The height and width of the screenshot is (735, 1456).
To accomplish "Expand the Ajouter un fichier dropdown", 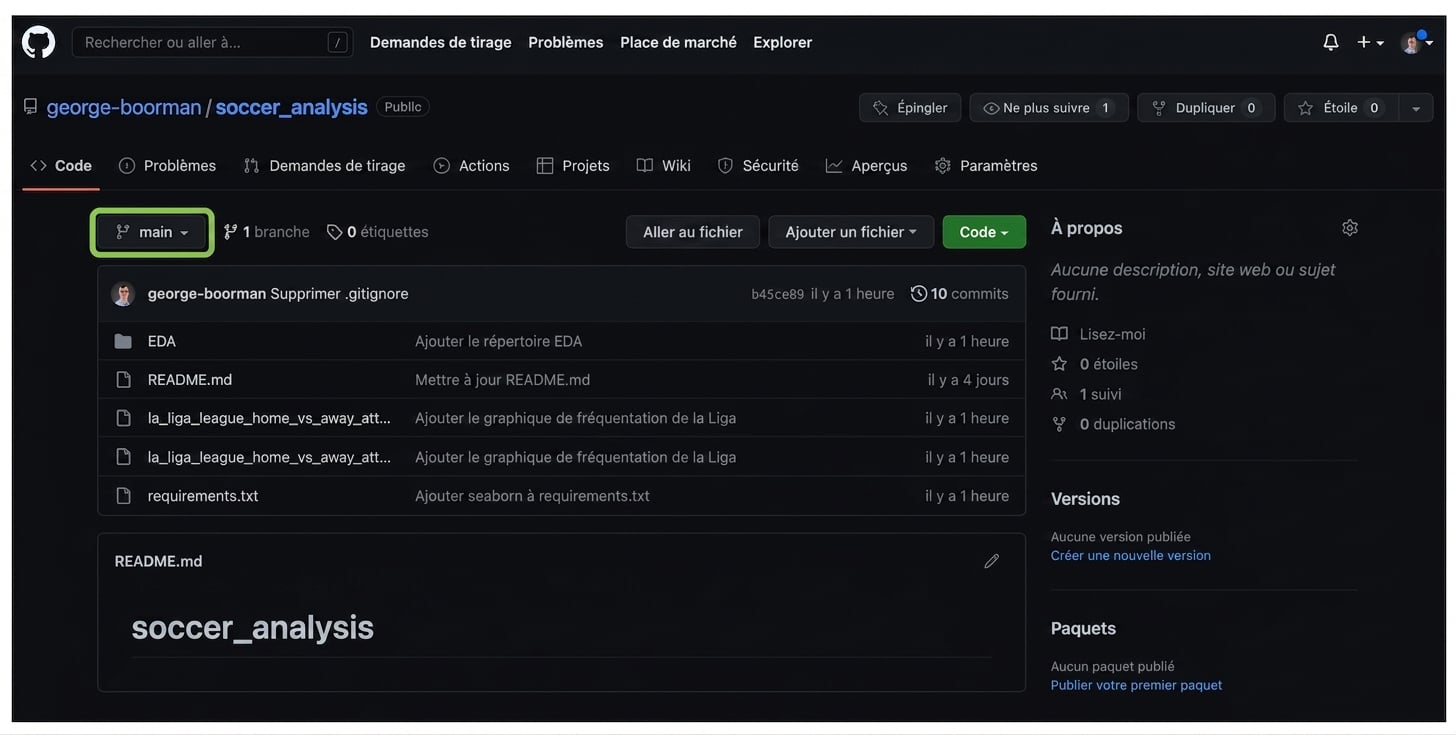I will coord(851,232).
